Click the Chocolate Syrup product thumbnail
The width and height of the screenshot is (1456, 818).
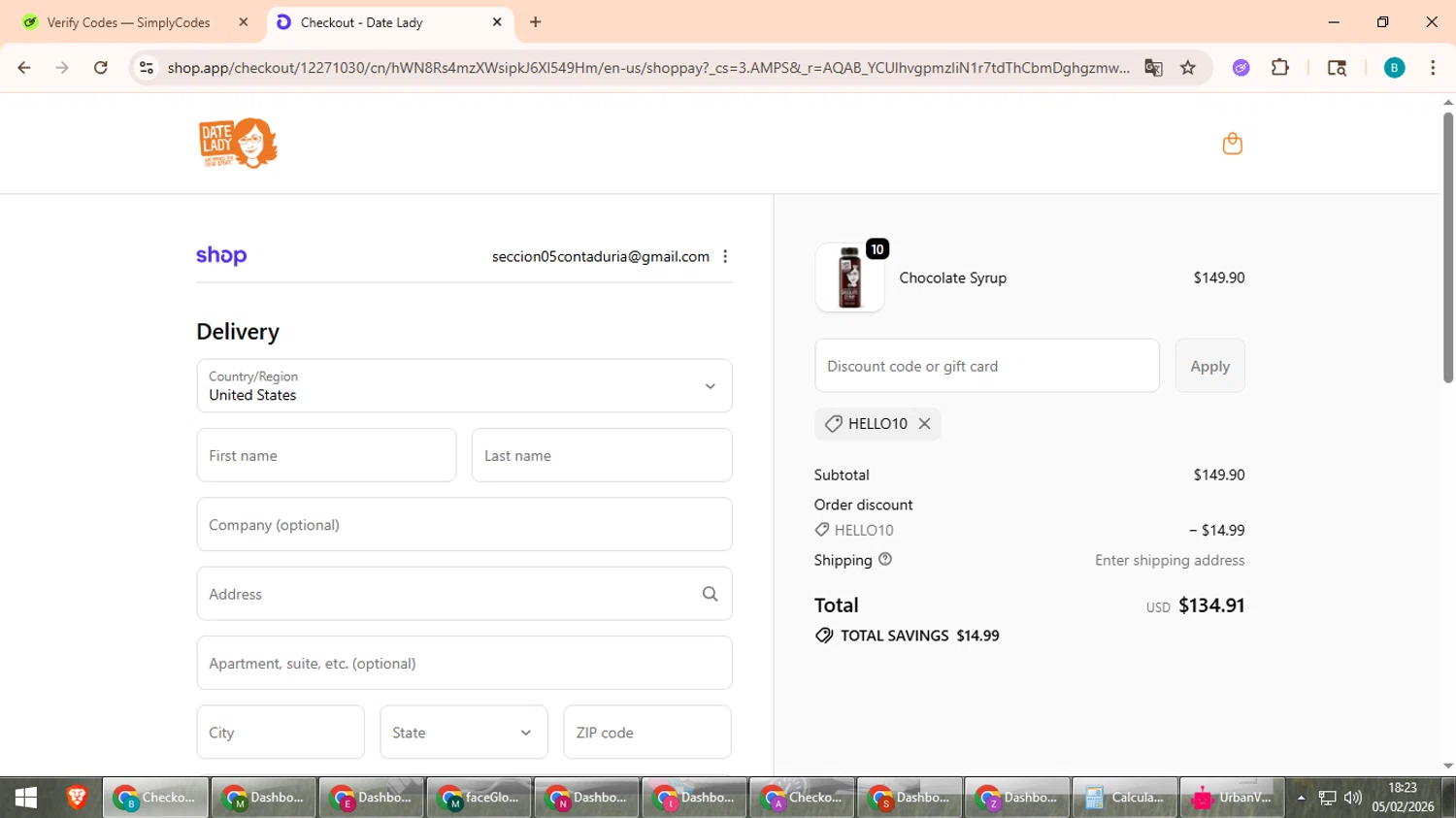(849, 278)
